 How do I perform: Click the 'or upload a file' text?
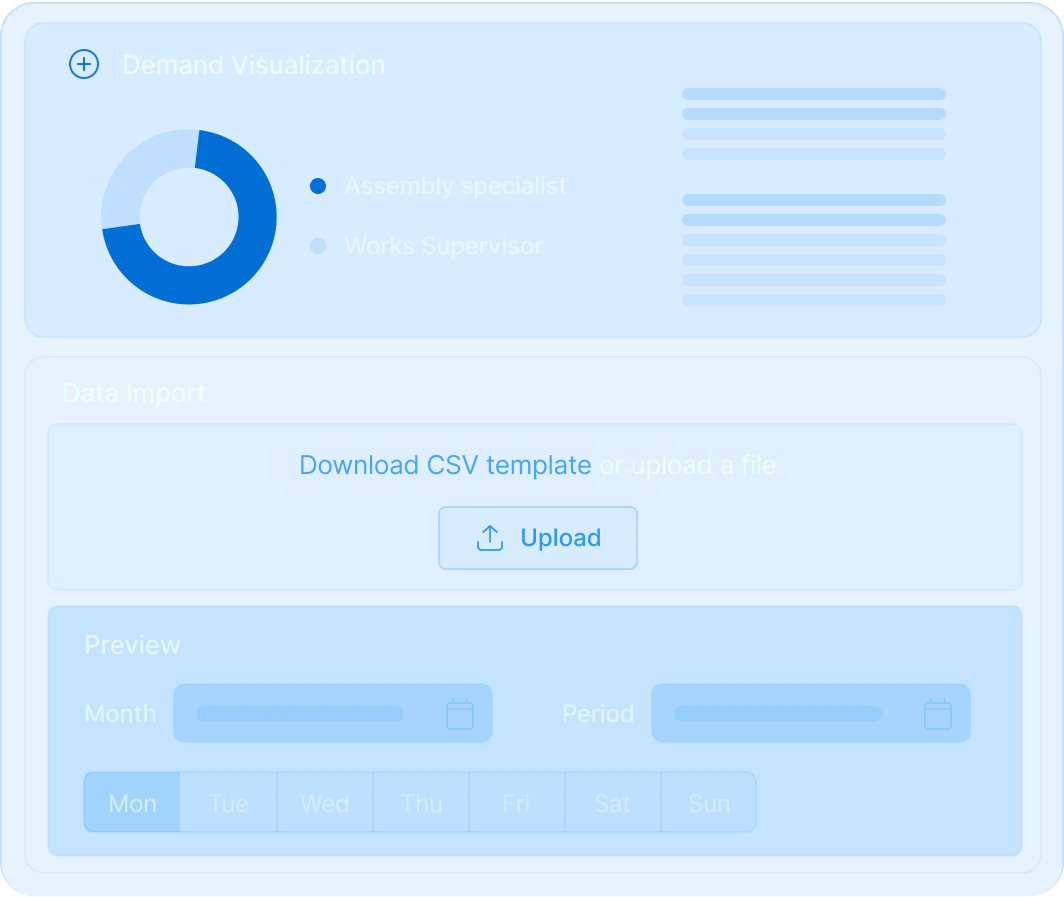[x=687, y=465]
